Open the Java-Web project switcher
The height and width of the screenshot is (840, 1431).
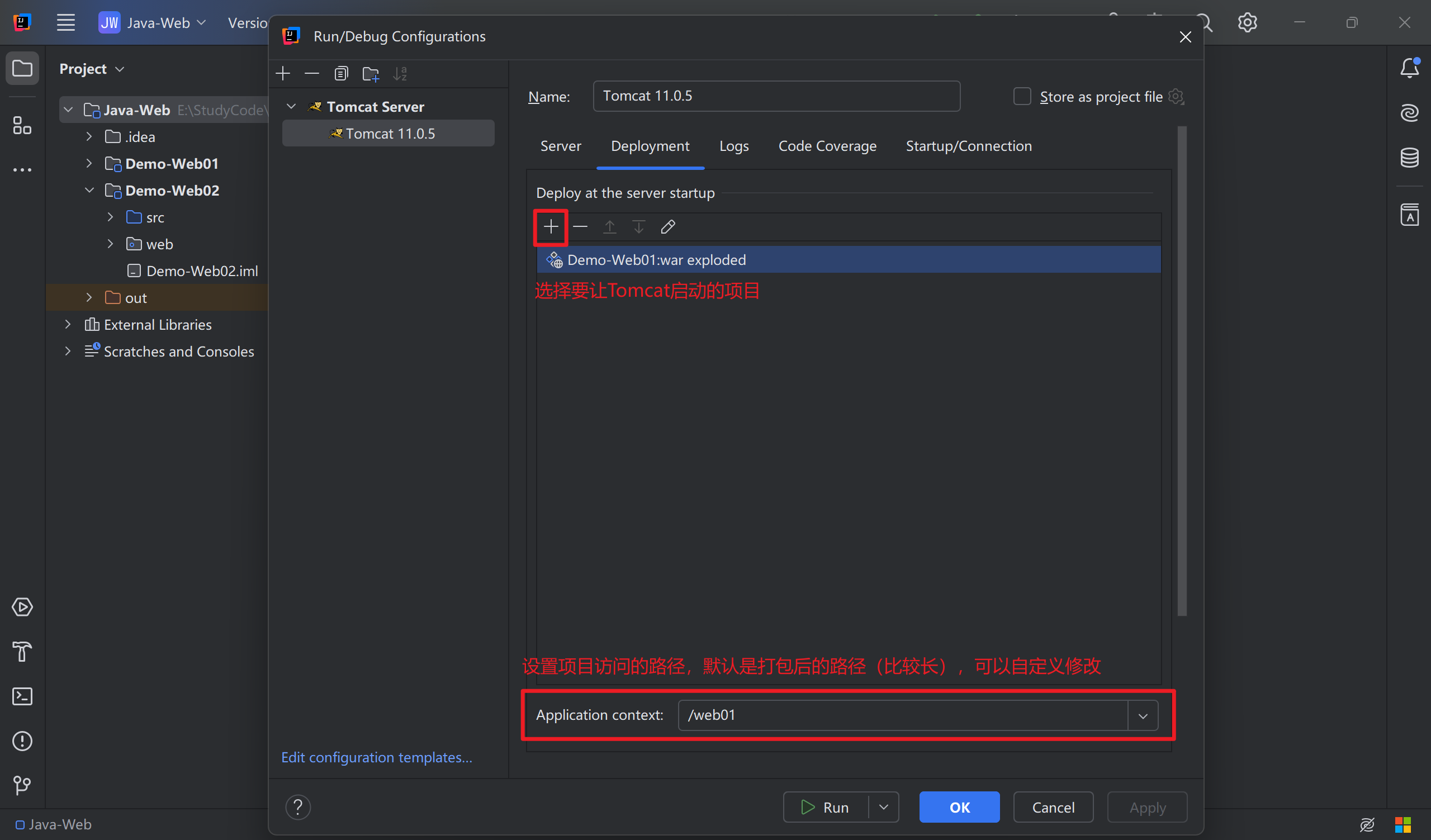pyautogui.click(x=153, y=23)
